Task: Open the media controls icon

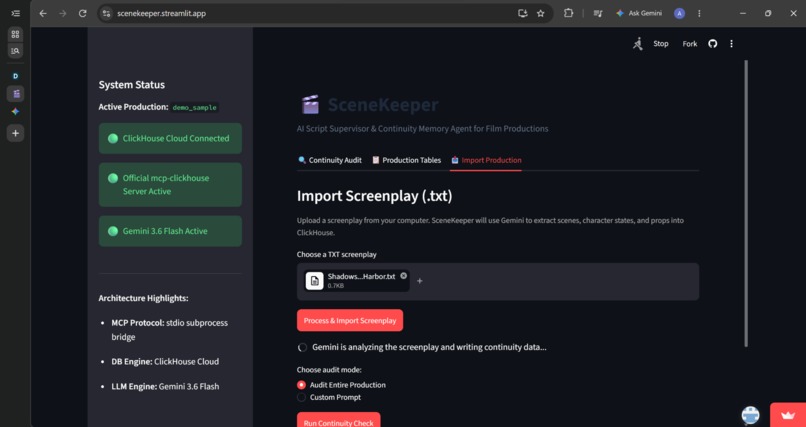Action: (598, 13)
